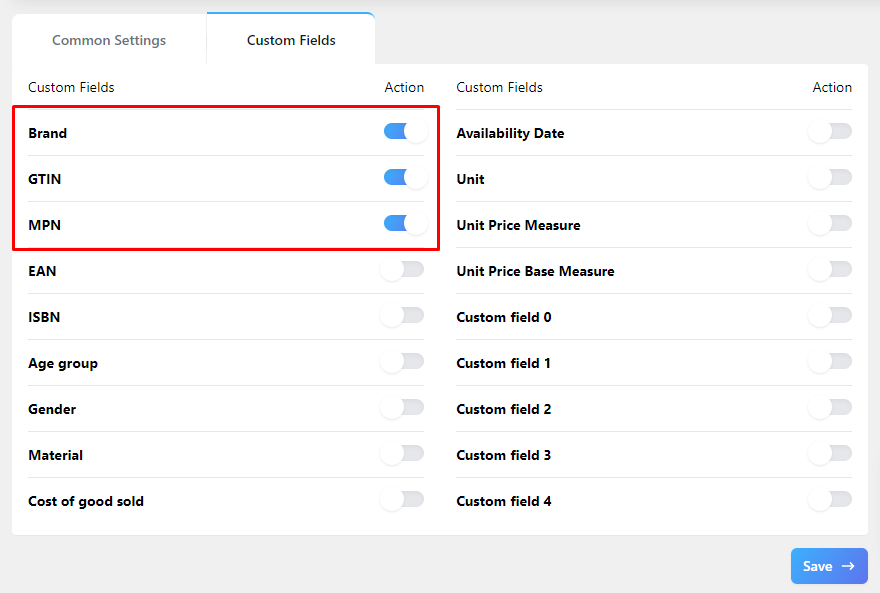Click the arrow icon on the Save button
Screen dimensions: 880x593
846,565
